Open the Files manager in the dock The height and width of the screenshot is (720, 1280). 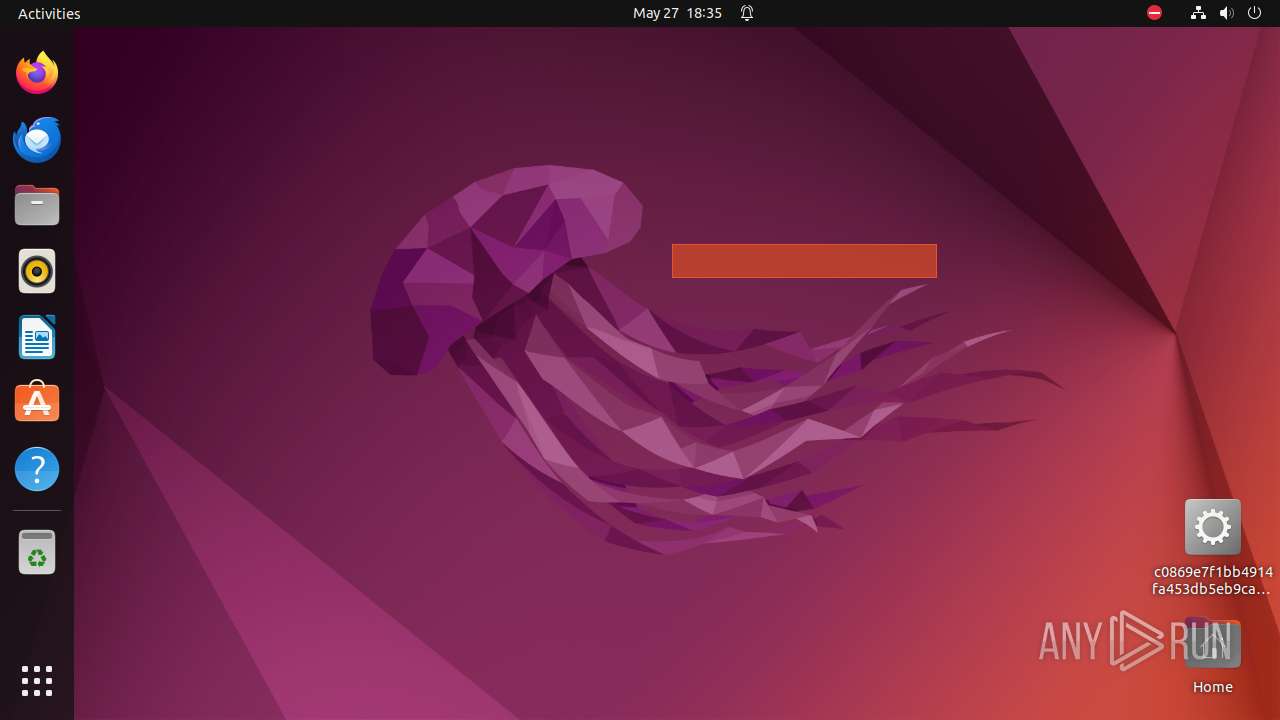pos(37,205)
